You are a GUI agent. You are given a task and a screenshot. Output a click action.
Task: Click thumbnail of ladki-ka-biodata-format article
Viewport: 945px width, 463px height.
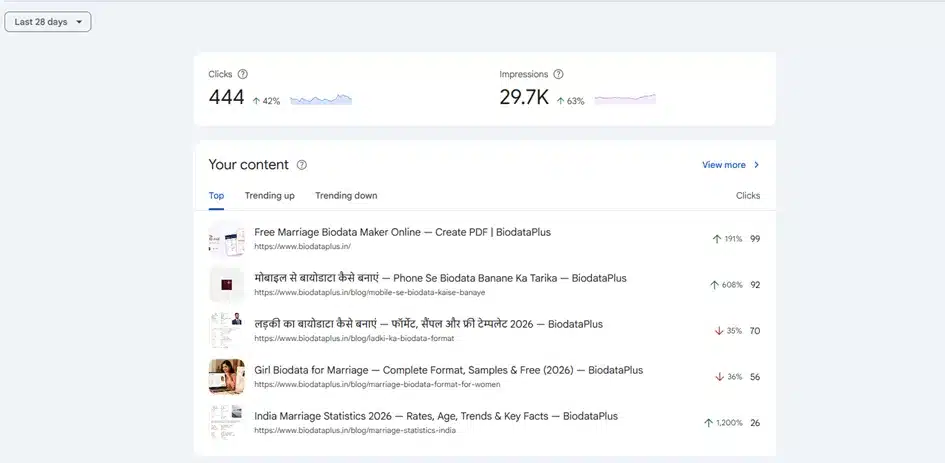pyautogui.click(x=227, y=330)
